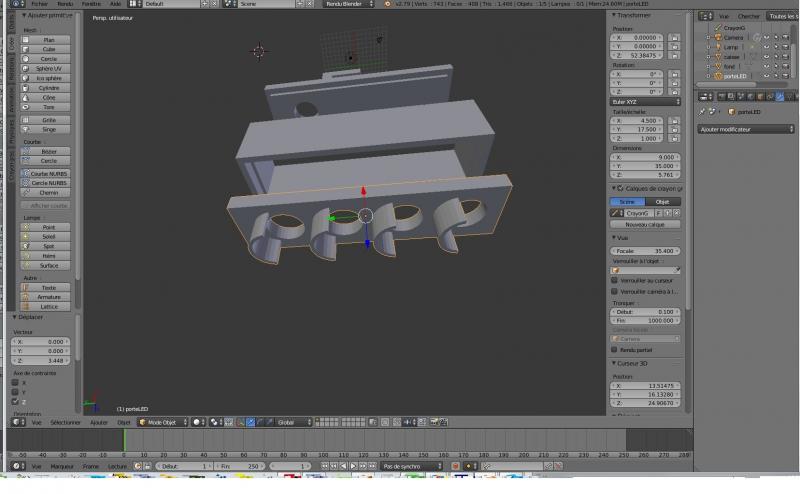Viewport: 800px width, 494px height.
Task: Open the Mode Objet selector
Action: (x=162, y=422)
